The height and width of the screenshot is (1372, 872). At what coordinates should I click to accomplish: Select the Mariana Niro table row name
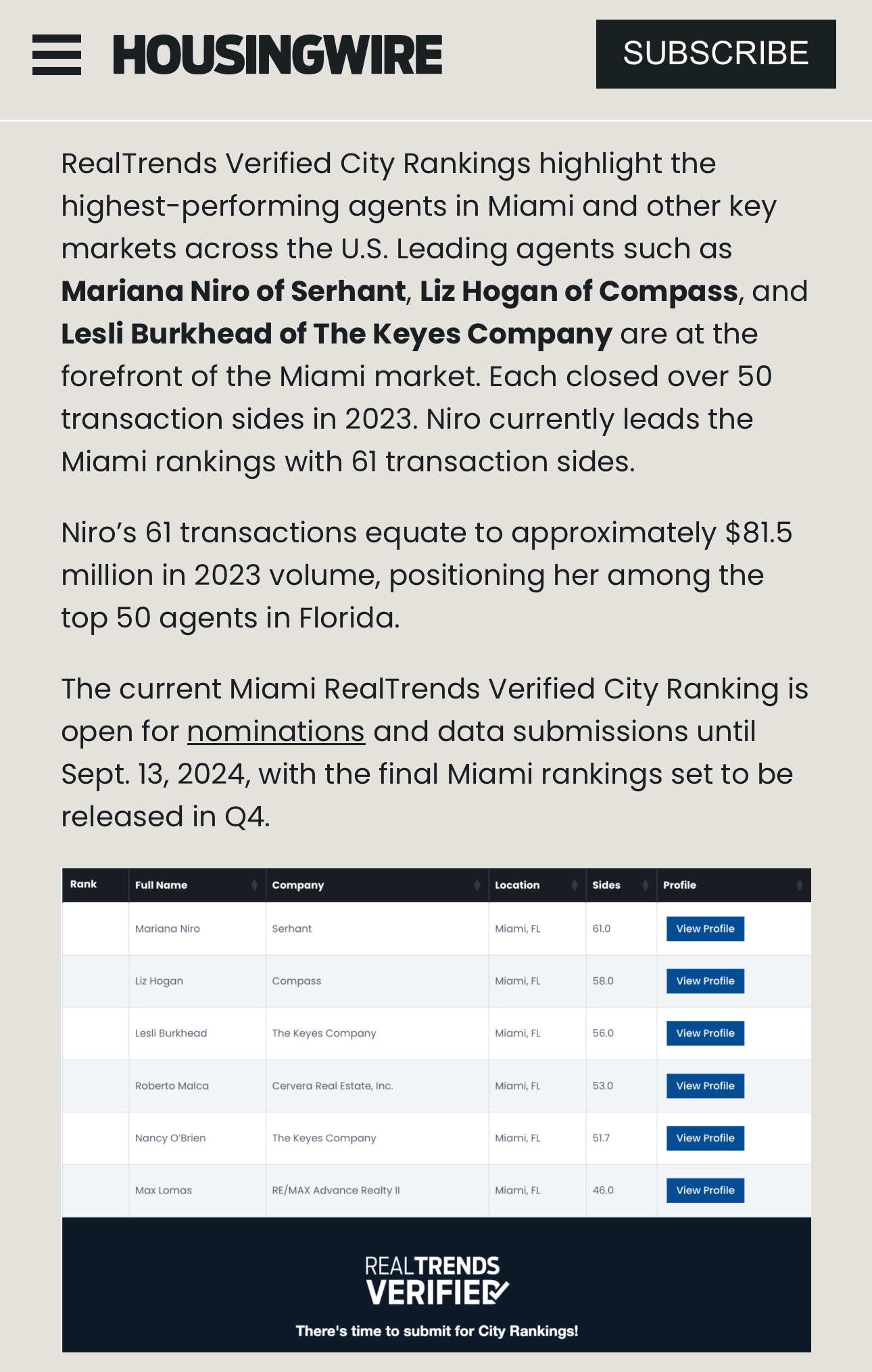[x=168, y=929]
